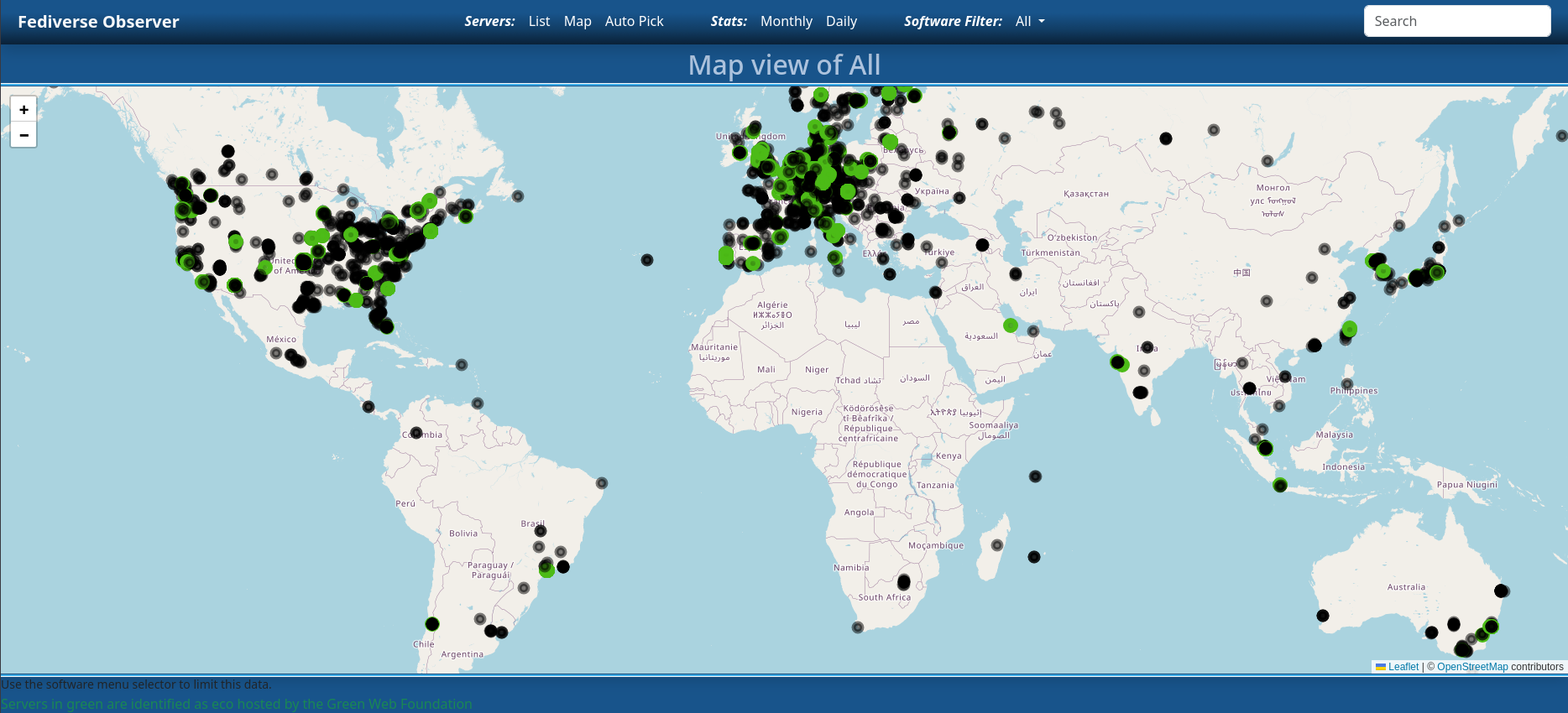The width and height of the screenshot is (1568, 713).
Task: Switch to the servers Map view
Action: tap(578, 21)
